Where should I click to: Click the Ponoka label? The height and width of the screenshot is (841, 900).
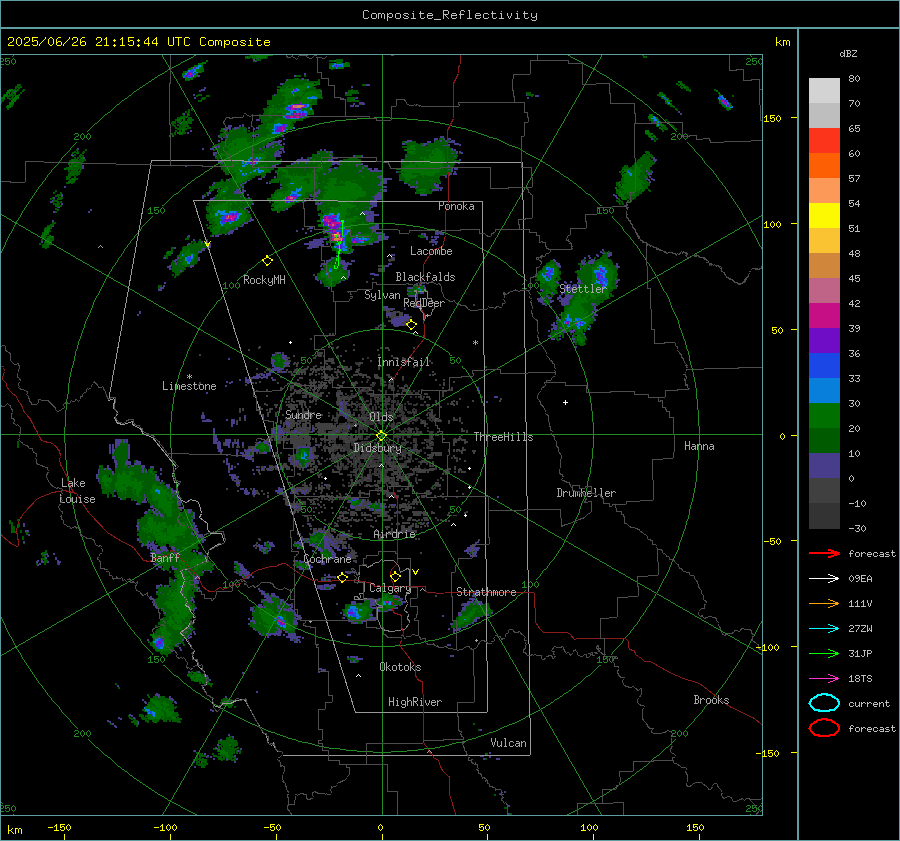pyautogui.click(x=456, y=206)
